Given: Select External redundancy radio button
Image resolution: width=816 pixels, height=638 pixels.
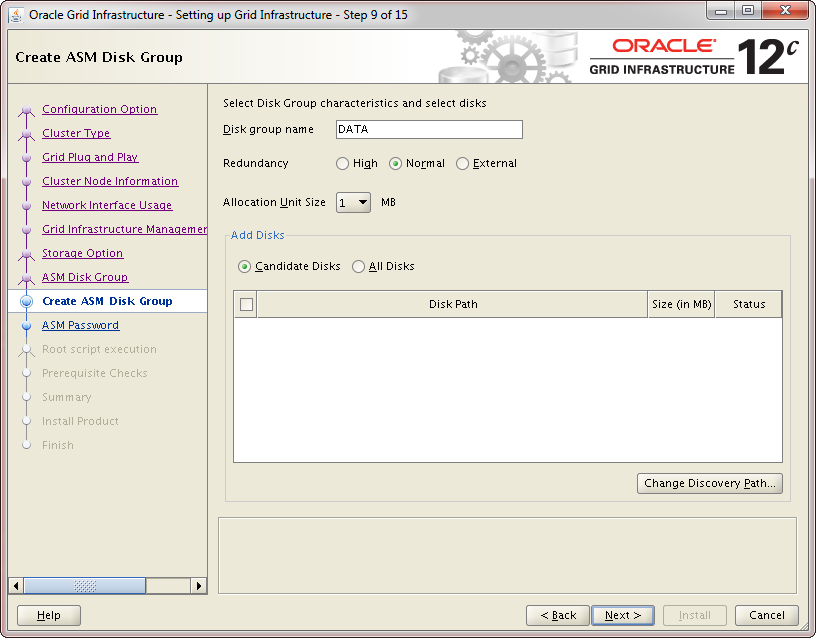Looking at the screenshot, I should (x=462, y=164).
